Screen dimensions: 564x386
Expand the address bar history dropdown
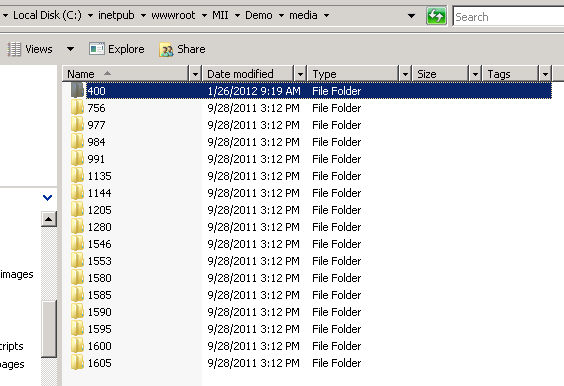pyautogui.click(x=411, y=16)
